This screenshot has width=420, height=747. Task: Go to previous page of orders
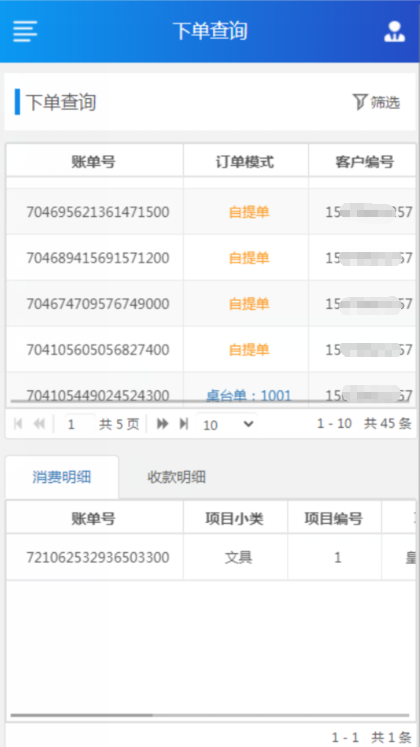(x=39, y=424)
